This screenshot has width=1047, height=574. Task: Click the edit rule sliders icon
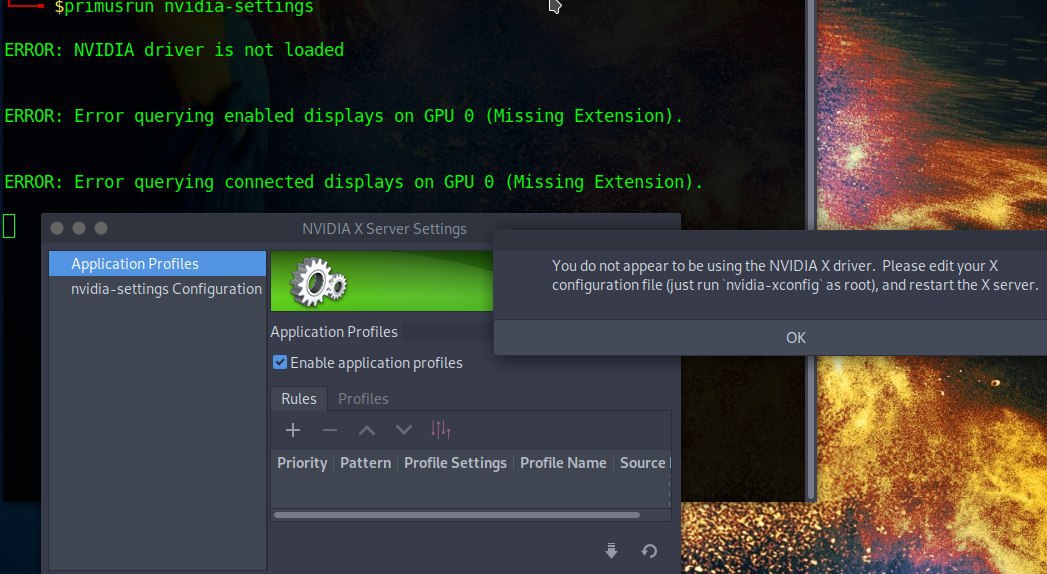441,430
